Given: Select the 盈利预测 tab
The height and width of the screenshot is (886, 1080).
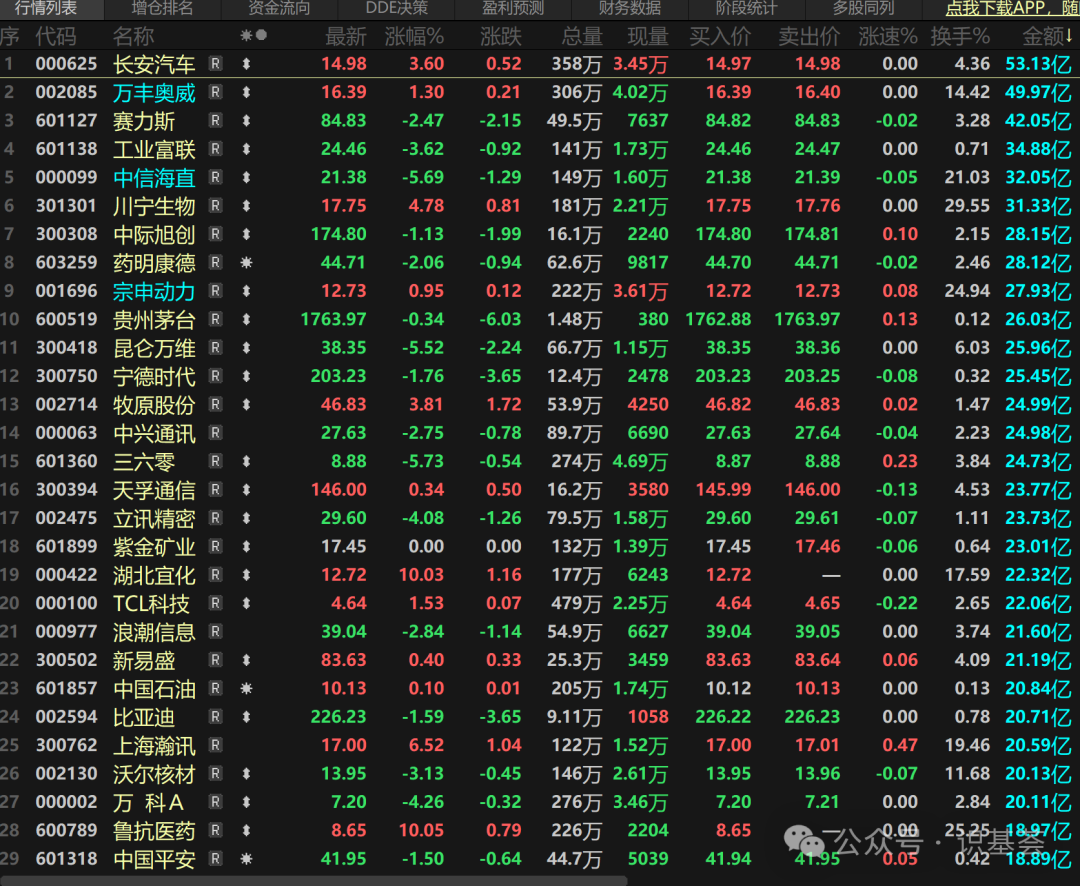Looking at the screenshot, I should point(513,8).
